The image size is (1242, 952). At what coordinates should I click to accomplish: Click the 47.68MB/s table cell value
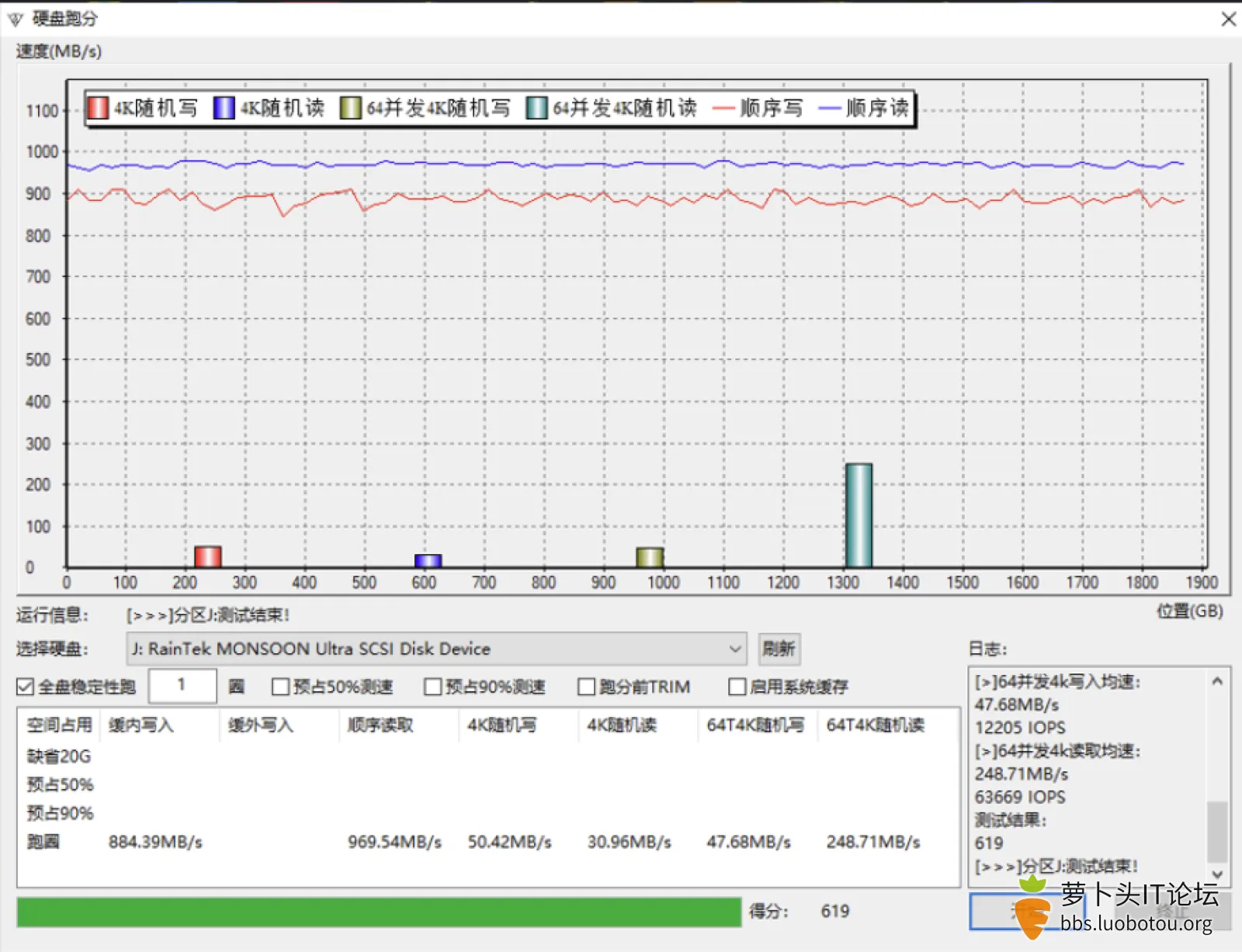pyautogui.click(x=748, y=842)
